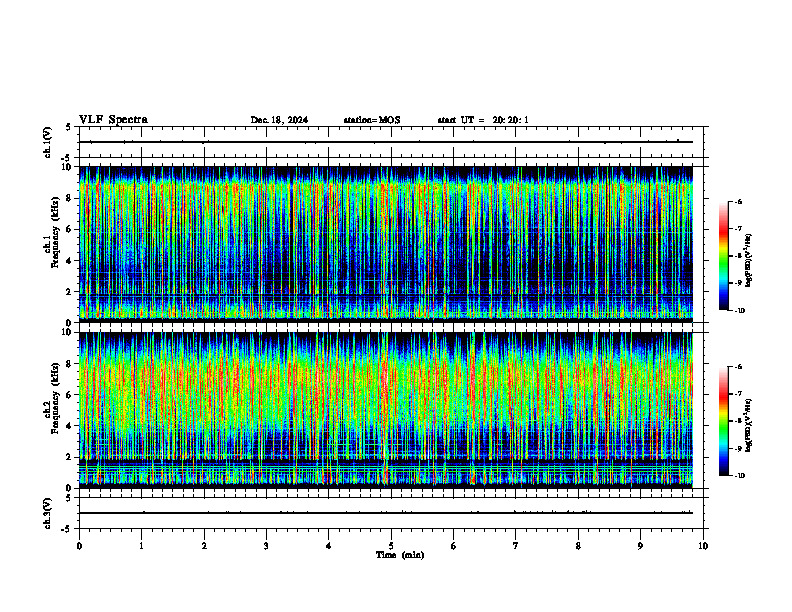792x612 pixels.
Task: Click the "-10" label on the ch.2 color bar
Action: click(739, 476)
